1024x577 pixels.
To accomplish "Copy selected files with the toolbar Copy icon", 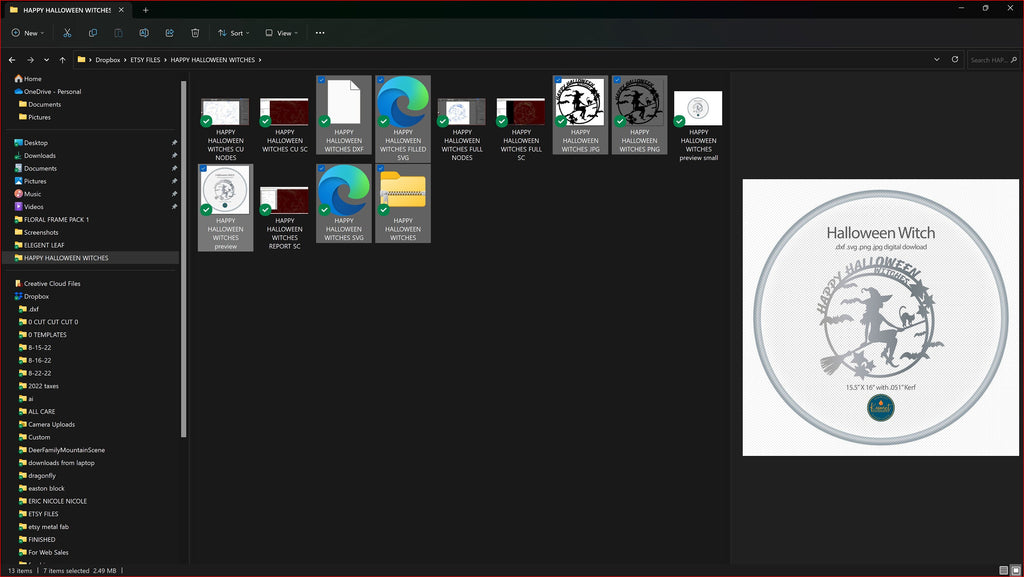I will point(93,33).
